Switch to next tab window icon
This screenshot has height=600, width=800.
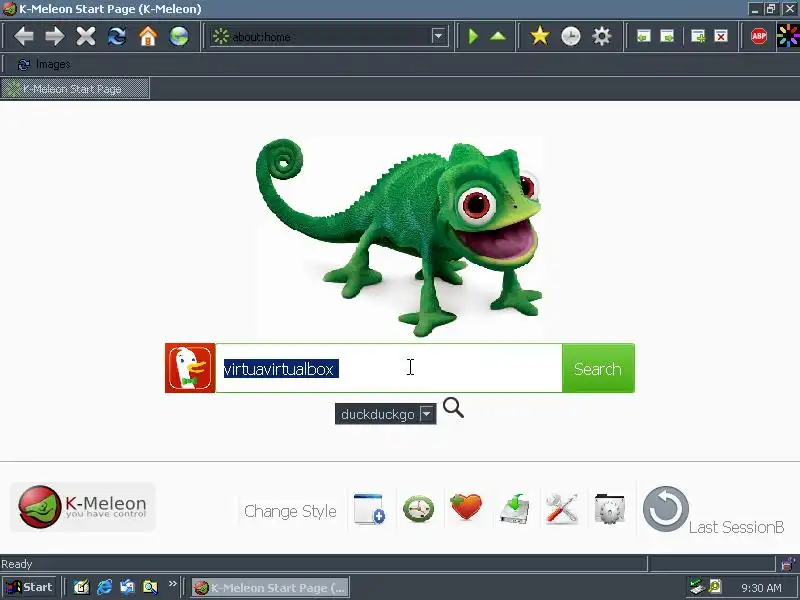click(667, 36)
